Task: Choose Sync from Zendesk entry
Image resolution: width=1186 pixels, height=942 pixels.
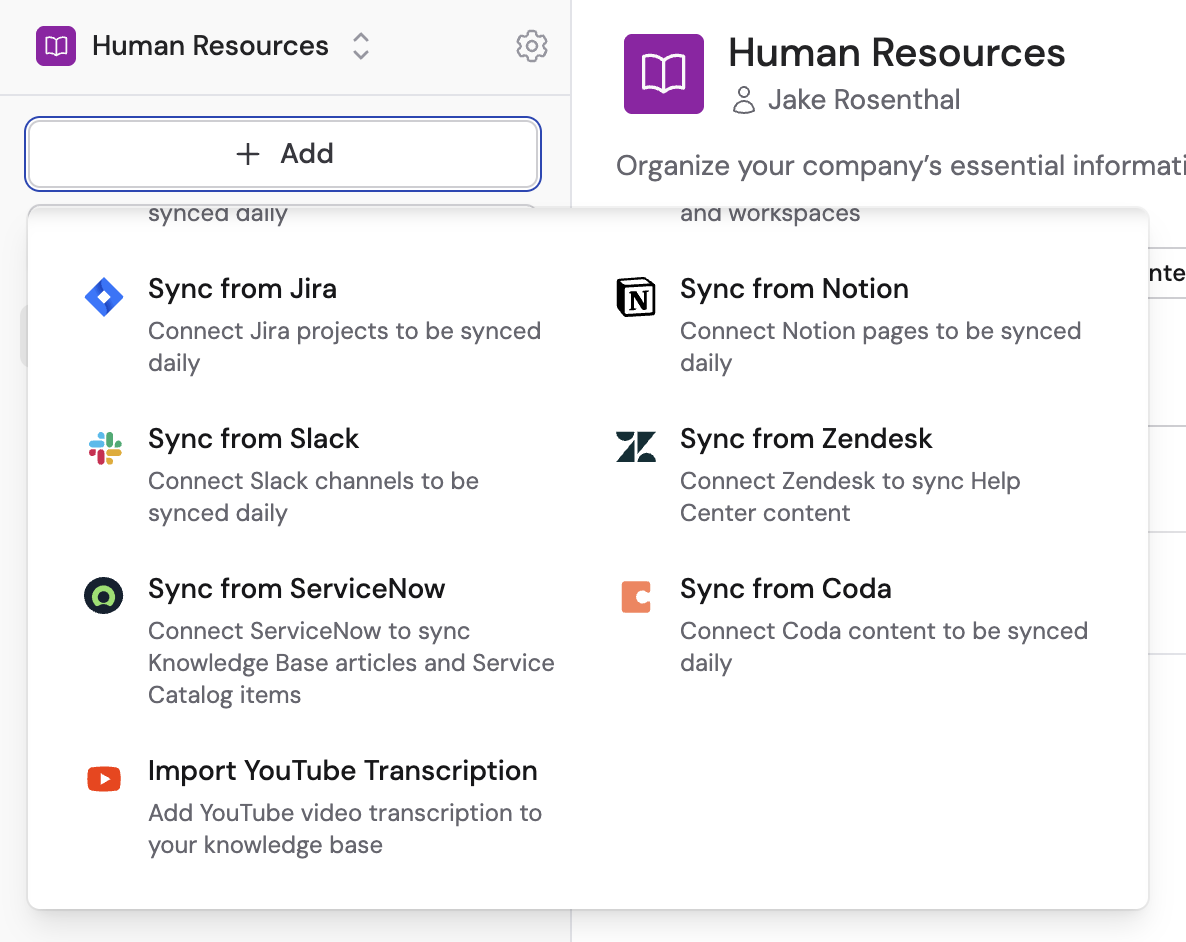Action: point(806,438)
